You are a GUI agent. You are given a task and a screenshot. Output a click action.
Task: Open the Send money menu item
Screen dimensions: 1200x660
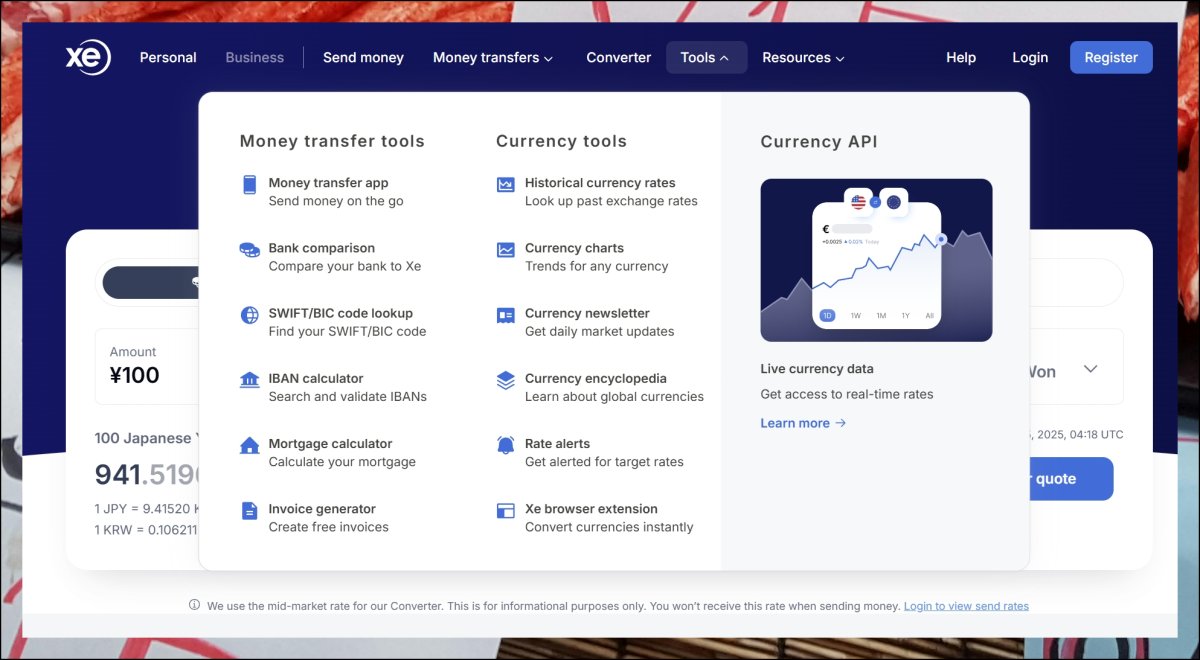(363, 57)
